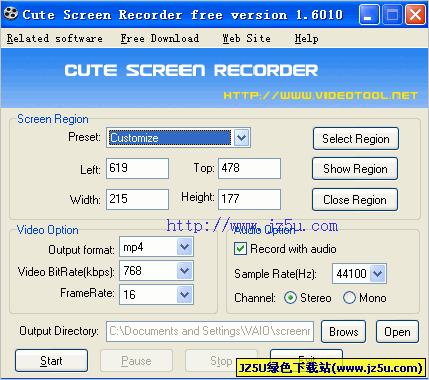This screenshot has width=429, height=380.
Task: Click the Select Region button
Action: coord(356,139)
